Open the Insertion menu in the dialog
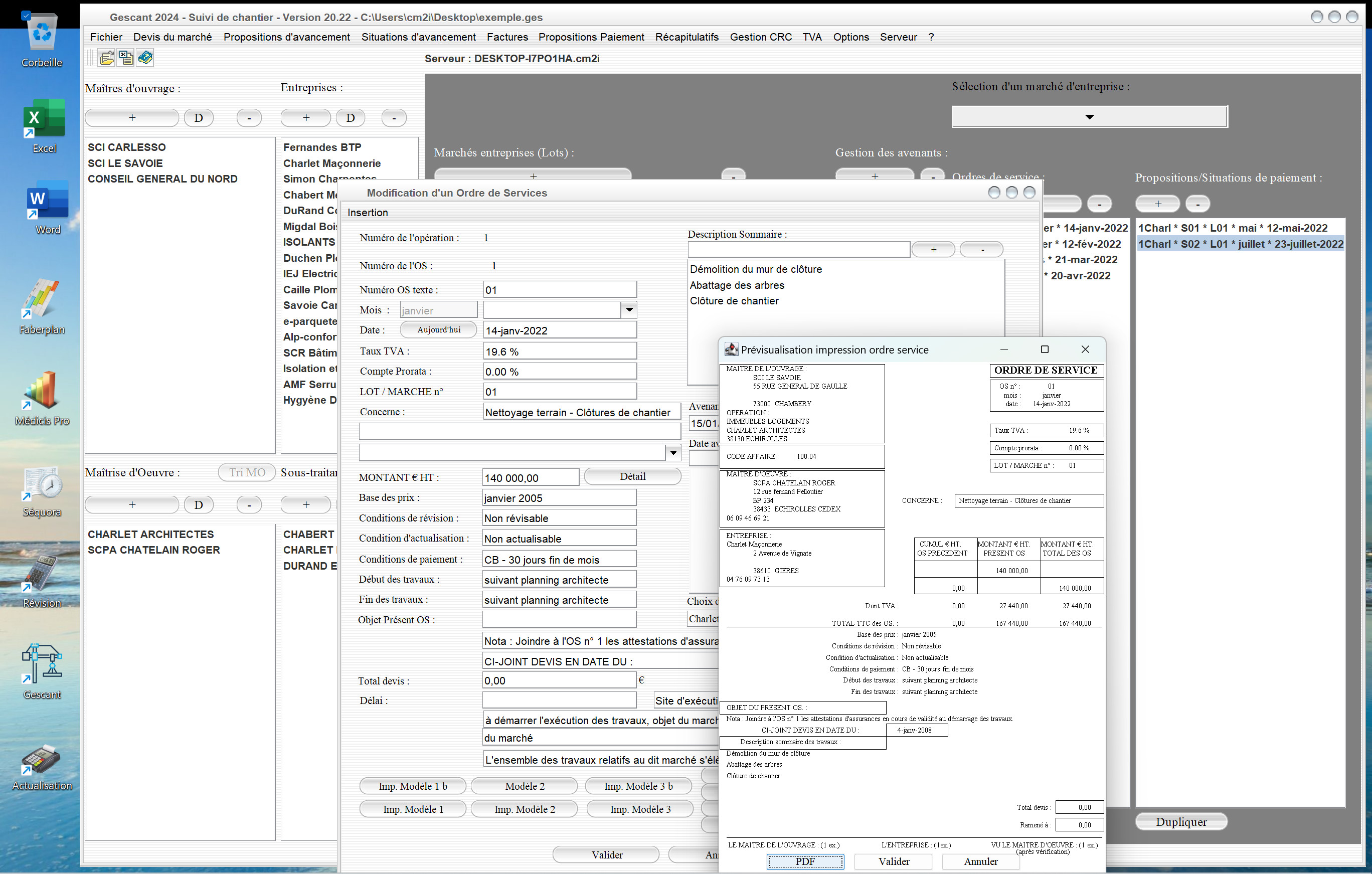The width and height of the screenshot is (1372, 874). click(368, 213)
